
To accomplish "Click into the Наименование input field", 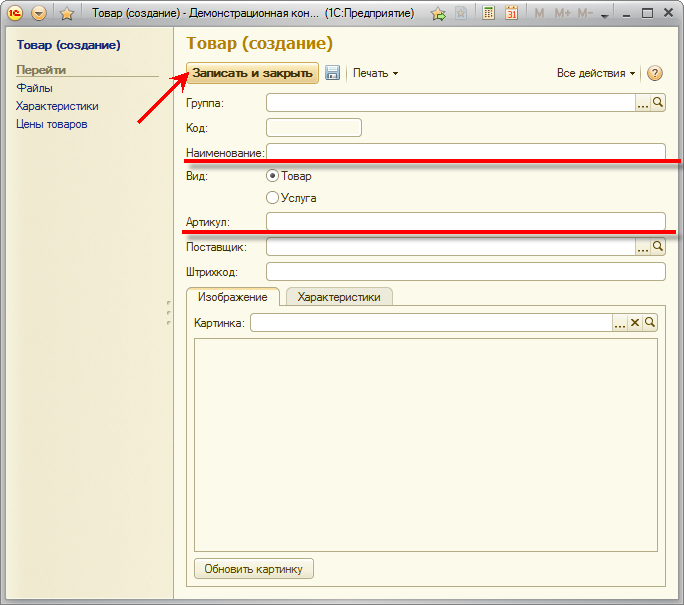I will pos(465,152).
